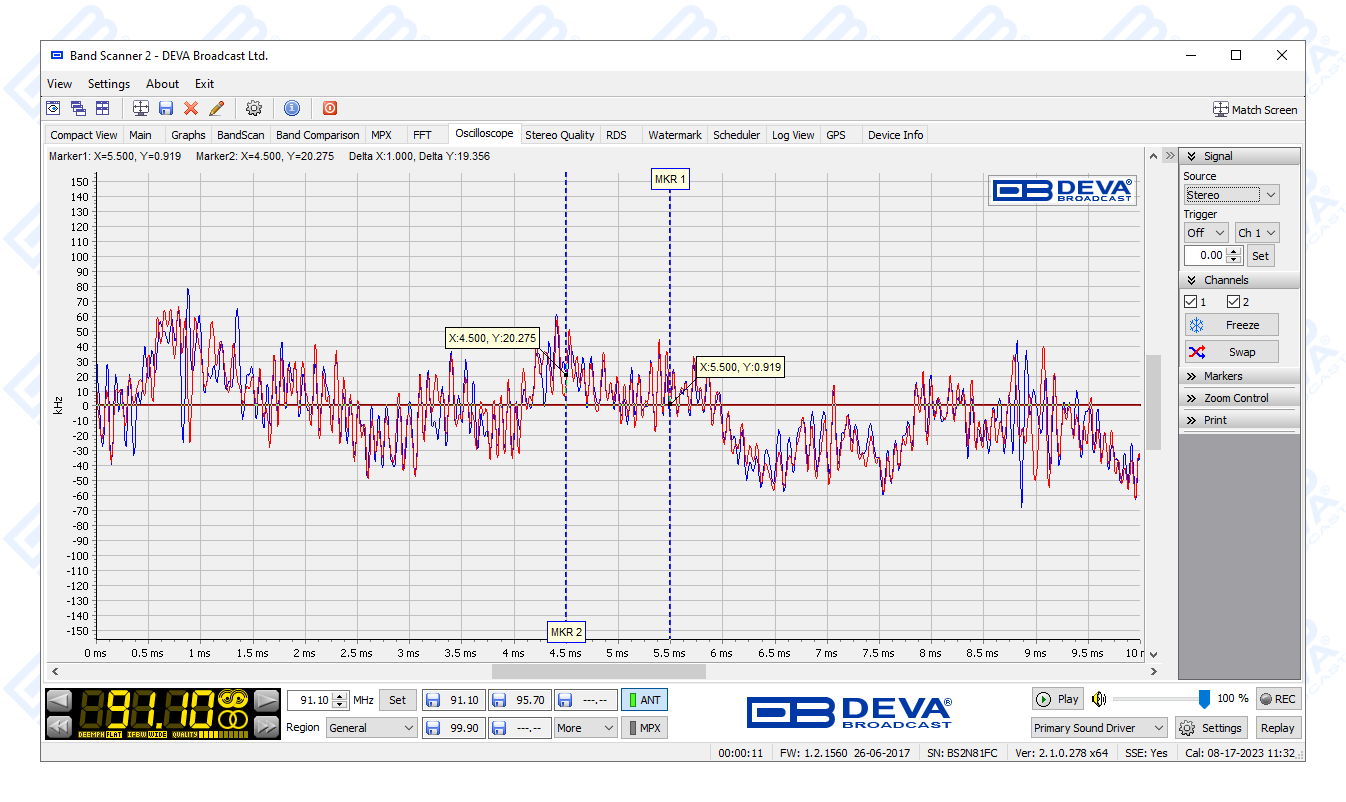Open settings via the gear toolbar icon
The width and height of the screenshot is (1346, 802).
tap(254, 108)
